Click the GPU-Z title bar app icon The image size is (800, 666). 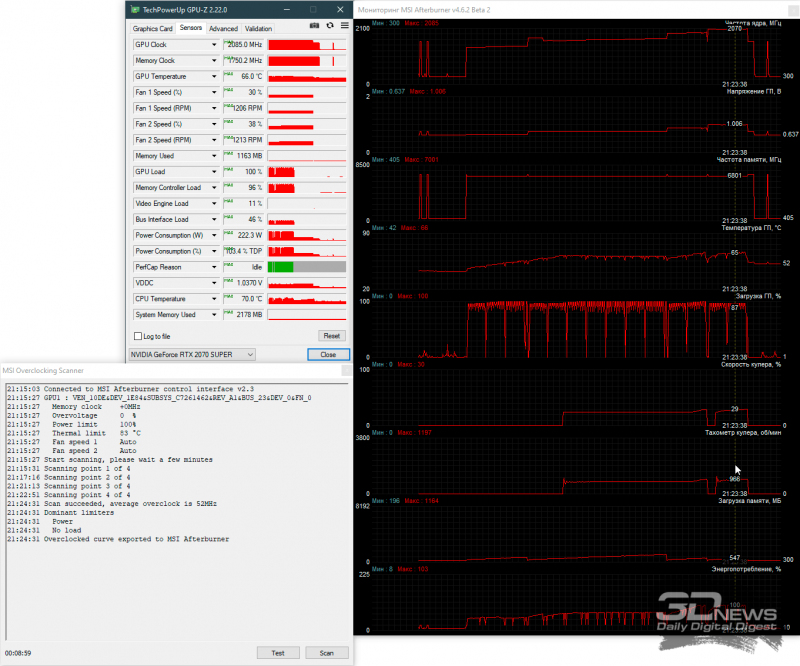[x=135, y=10]
